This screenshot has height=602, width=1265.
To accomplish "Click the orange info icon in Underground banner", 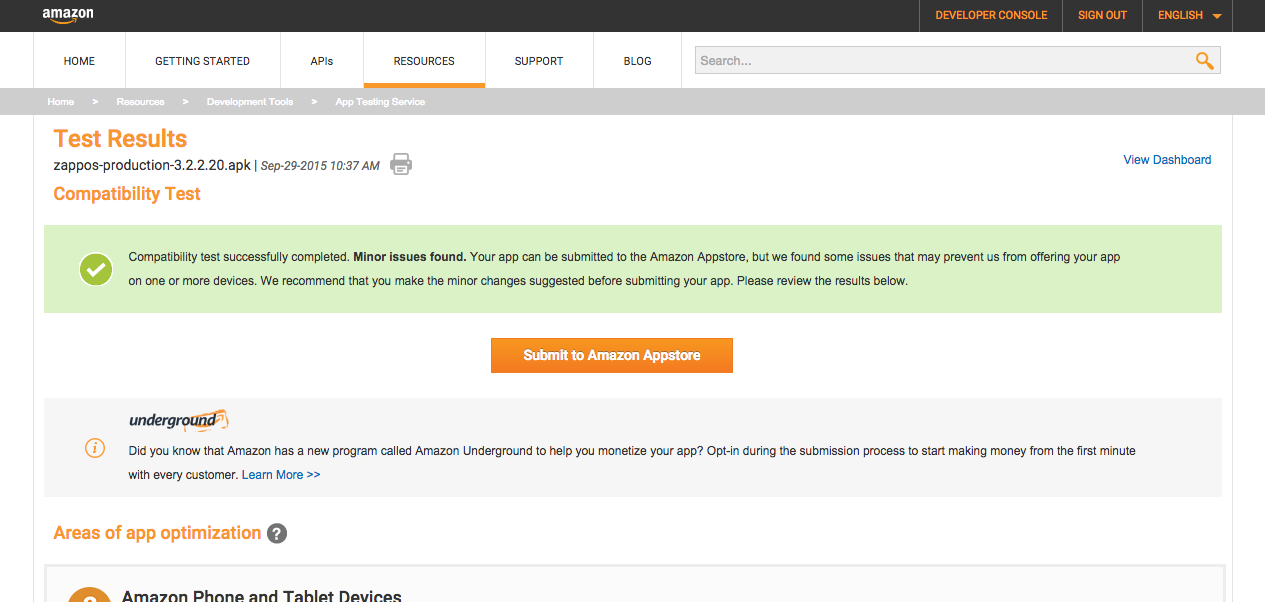I will tap(95, 448).
